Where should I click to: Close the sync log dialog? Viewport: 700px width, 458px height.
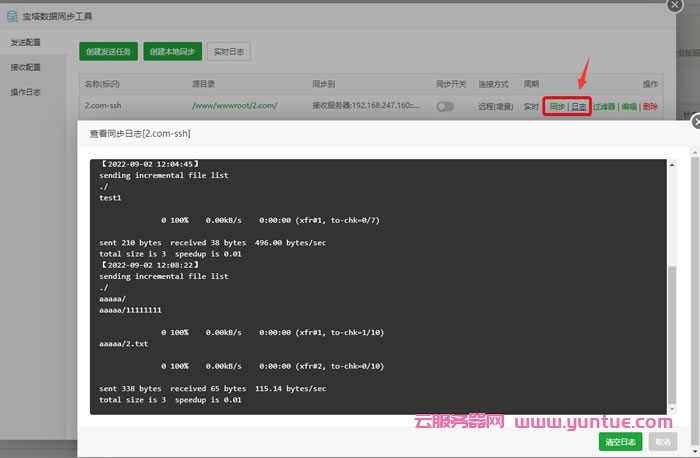pos(695,121)
